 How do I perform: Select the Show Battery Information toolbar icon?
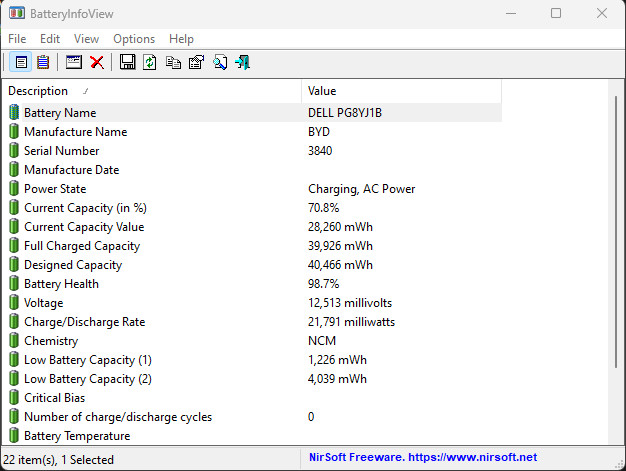(x=21, y=62)
